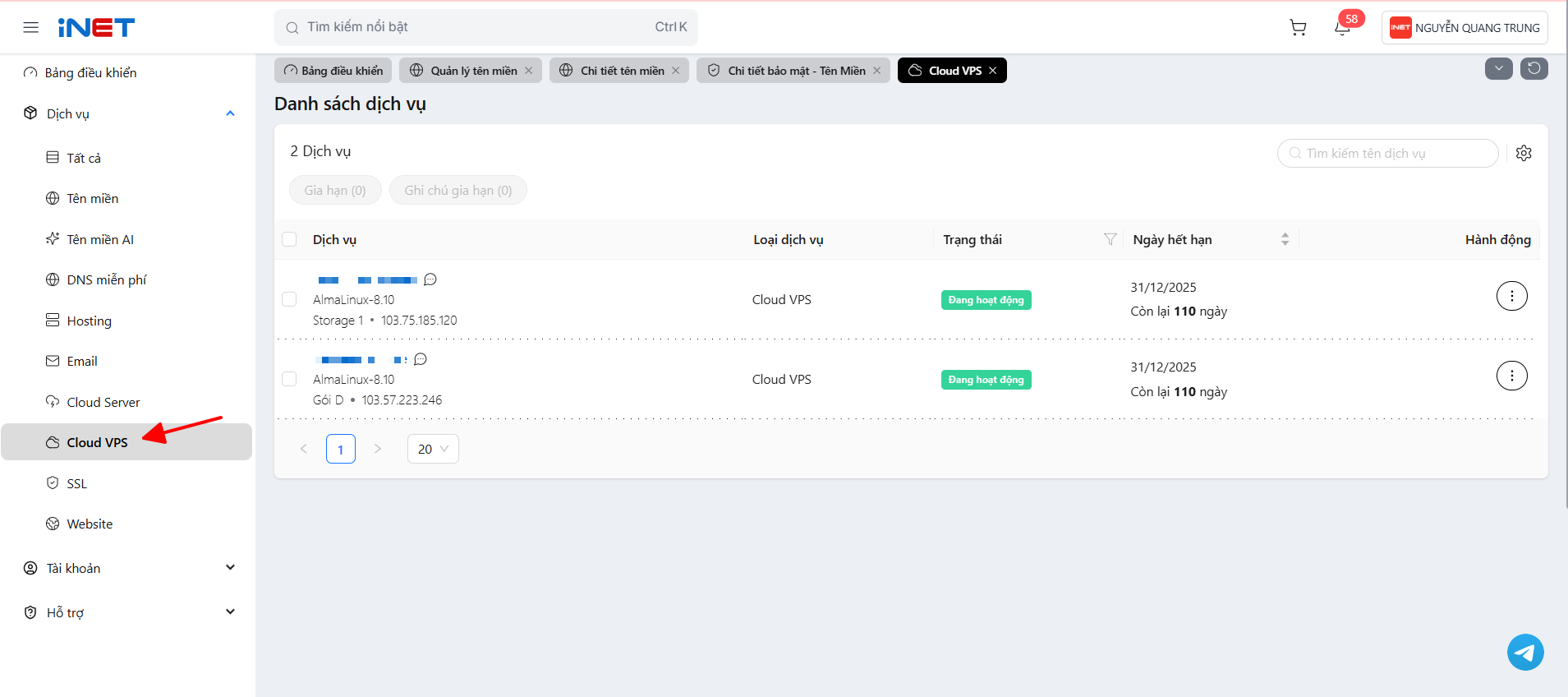
Task: Open note icon for 103.75.185.120 VPS
Action: click(430, 279)
